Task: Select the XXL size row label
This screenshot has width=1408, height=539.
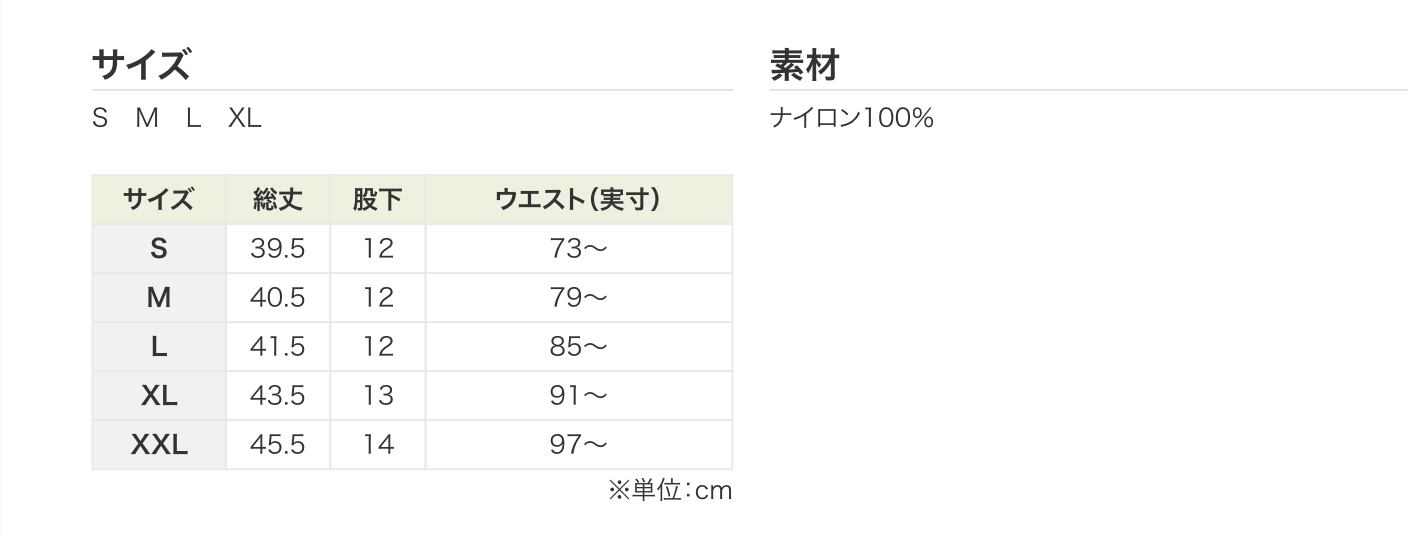Action: (x=159, y=445)
